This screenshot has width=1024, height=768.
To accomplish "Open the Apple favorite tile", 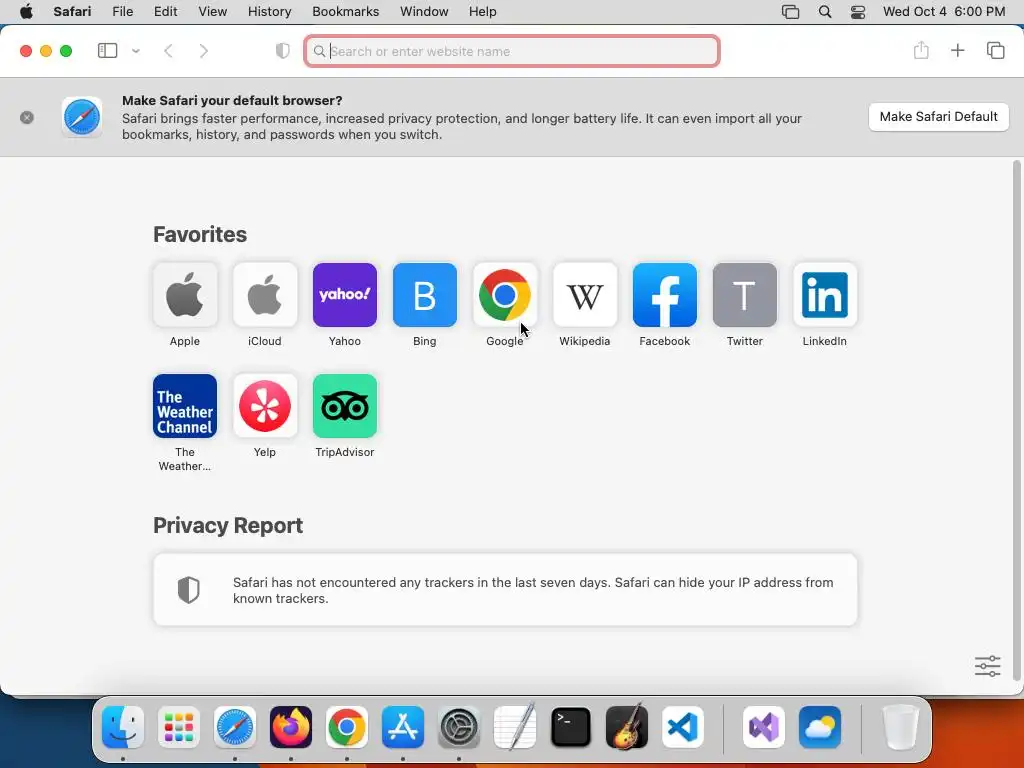I will tap(185, 295).
